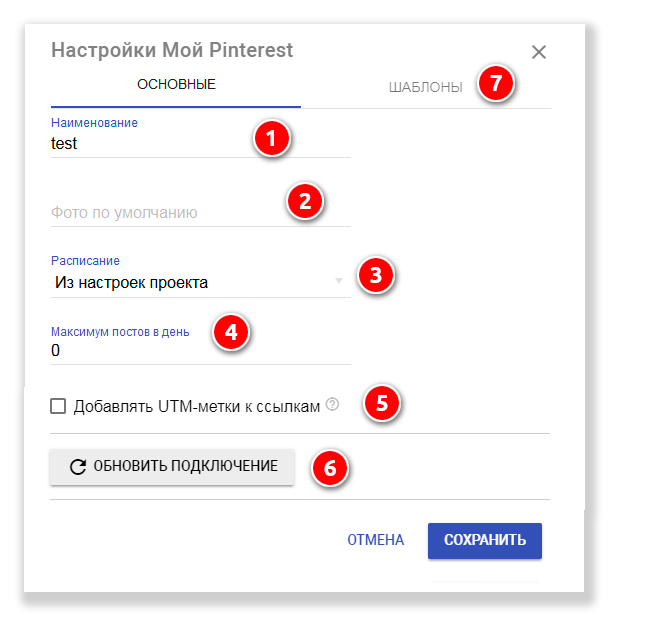This screenshot has width=646, height=637.
Task: Select the Основные tab
Action: point(176,84)
